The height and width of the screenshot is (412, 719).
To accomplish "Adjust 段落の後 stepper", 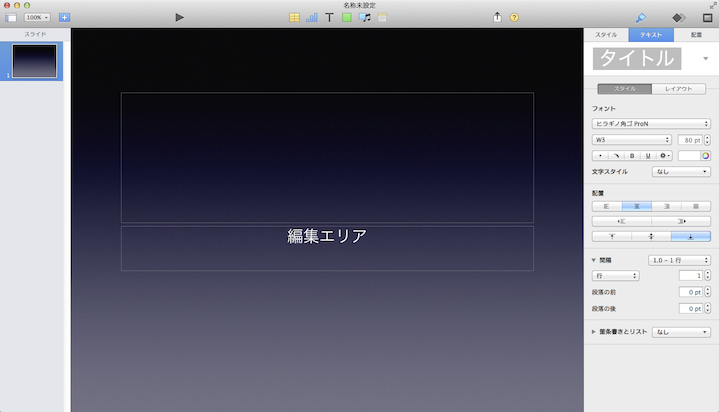I will pos(708,309).
